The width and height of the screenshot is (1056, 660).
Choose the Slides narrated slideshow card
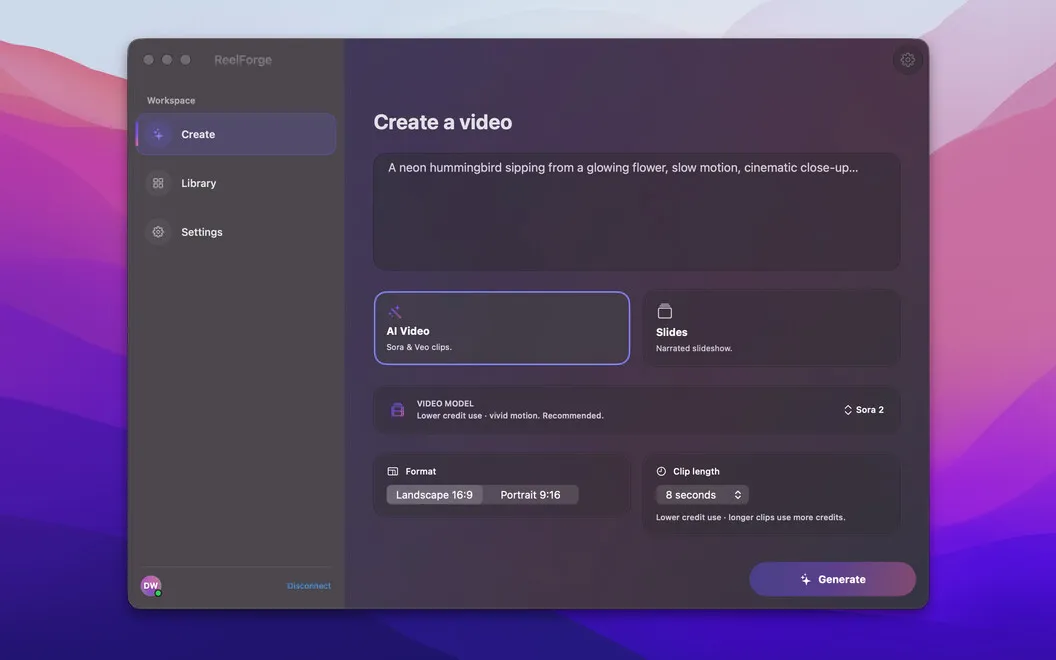[771, 328]
